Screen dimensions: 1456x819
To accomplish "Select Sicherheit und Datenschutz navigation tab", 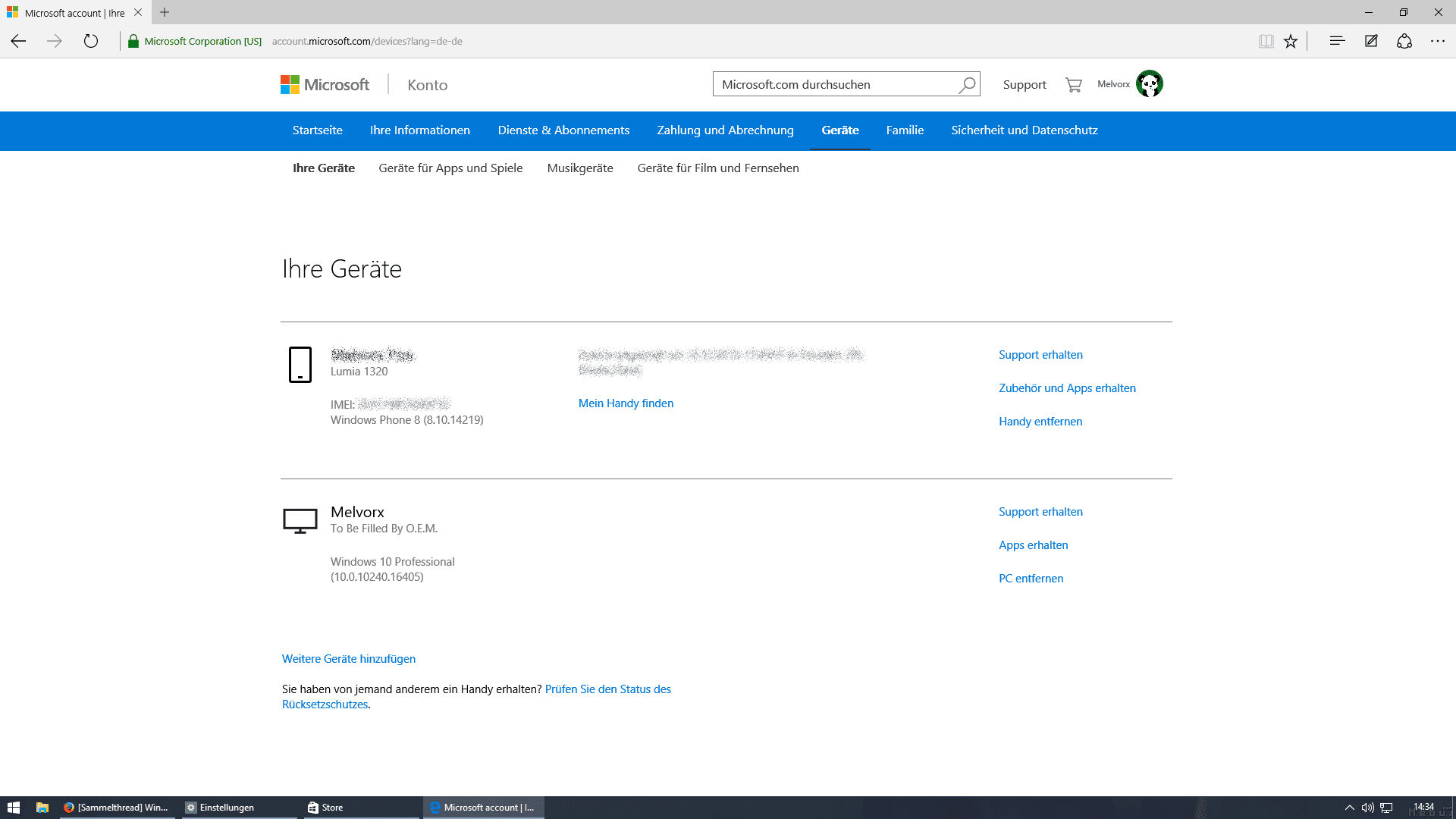I will tap(1025, 130).
